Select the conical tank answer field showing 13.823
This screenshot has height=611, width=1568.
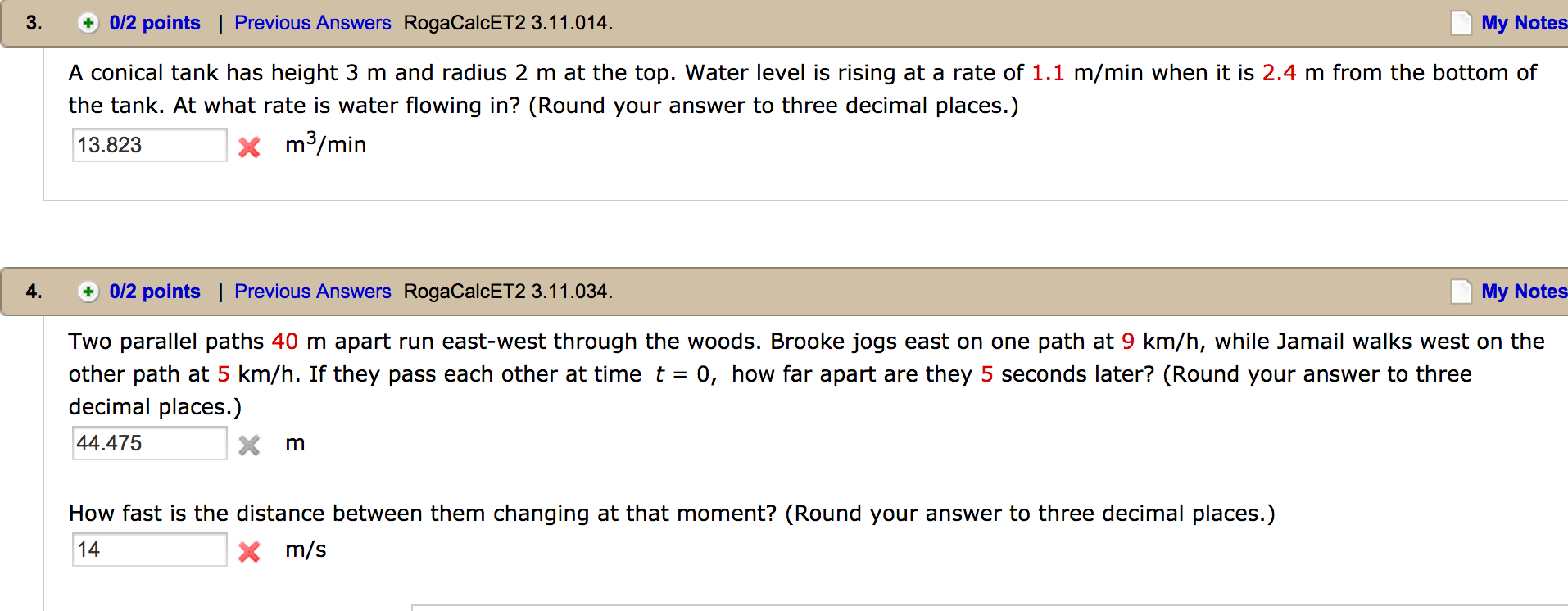148,145
